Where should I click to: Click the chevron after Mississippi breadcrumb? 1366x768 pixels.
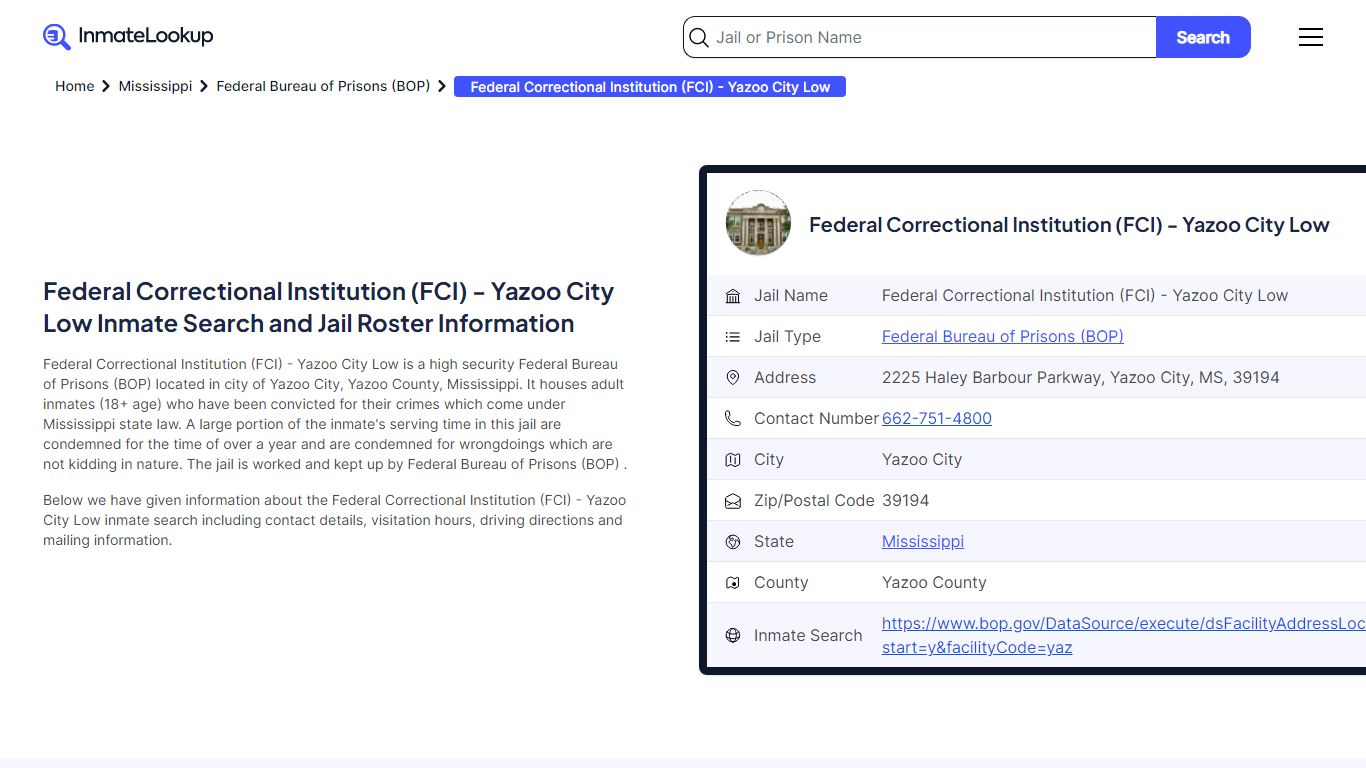tap(204, 87)
